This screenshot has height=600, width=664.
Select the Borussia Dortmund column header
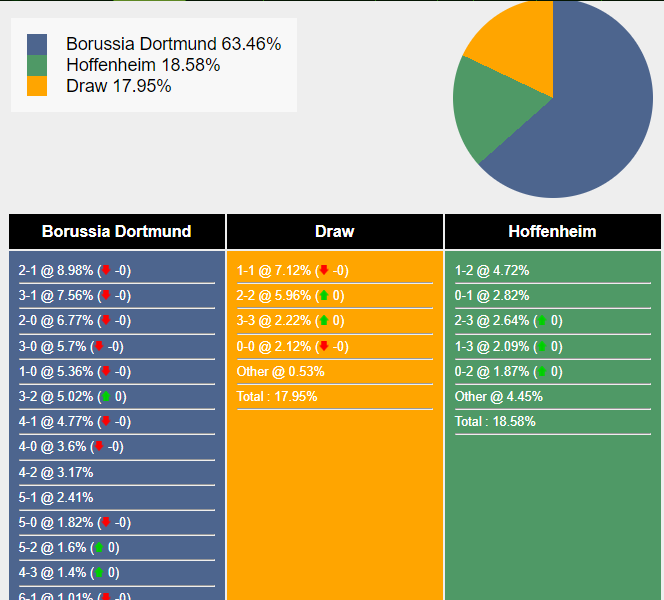pyautogui.click(x=117, y=232)
